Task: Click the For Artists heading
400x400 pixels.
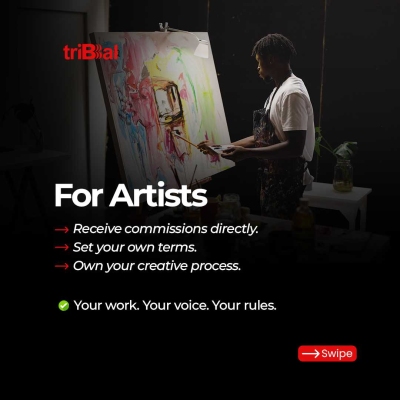Action: 131,195
